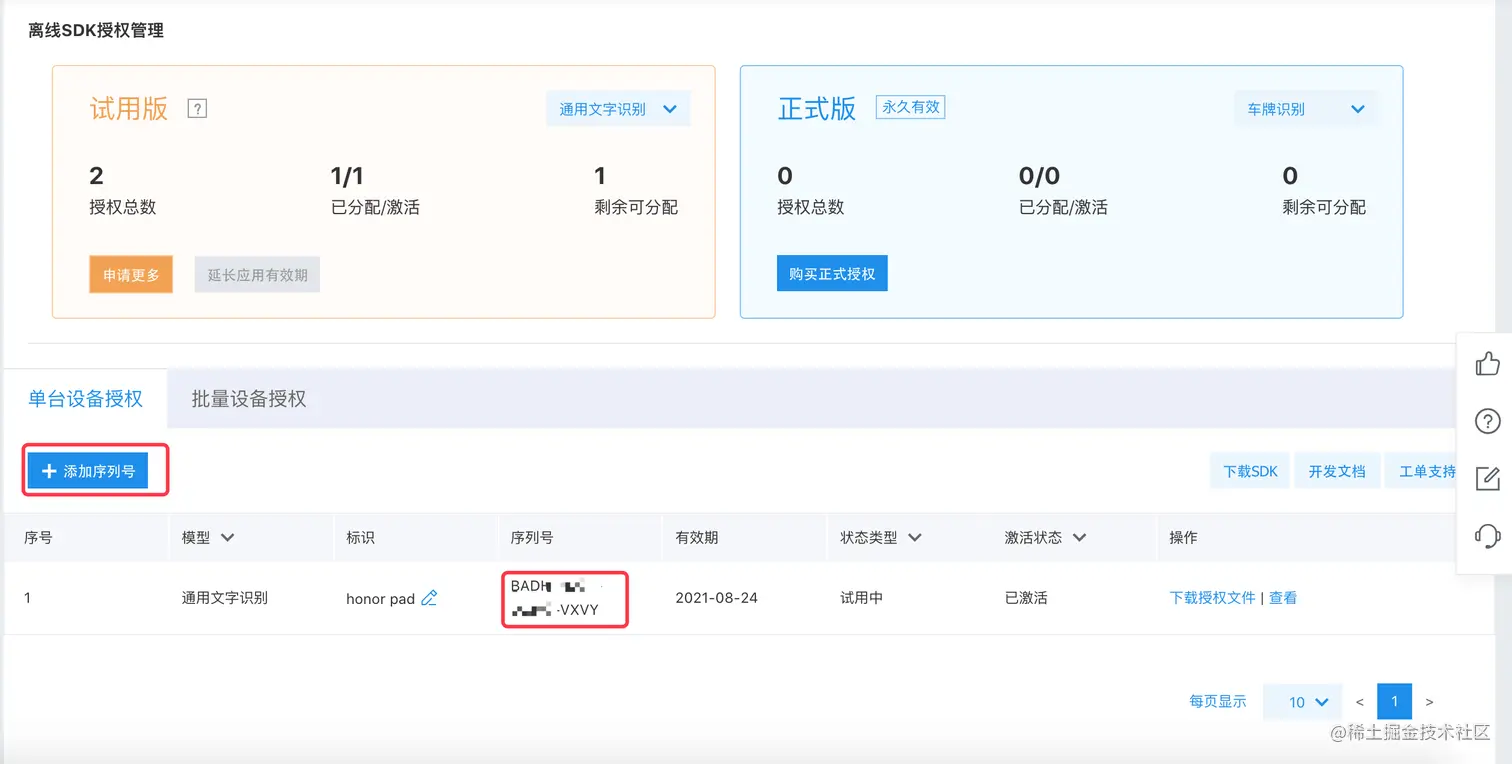Open the per-page count dropdown showing 10
Image resolution: width=1512 pixels, height=764 pixels.
coord(1302,702)
